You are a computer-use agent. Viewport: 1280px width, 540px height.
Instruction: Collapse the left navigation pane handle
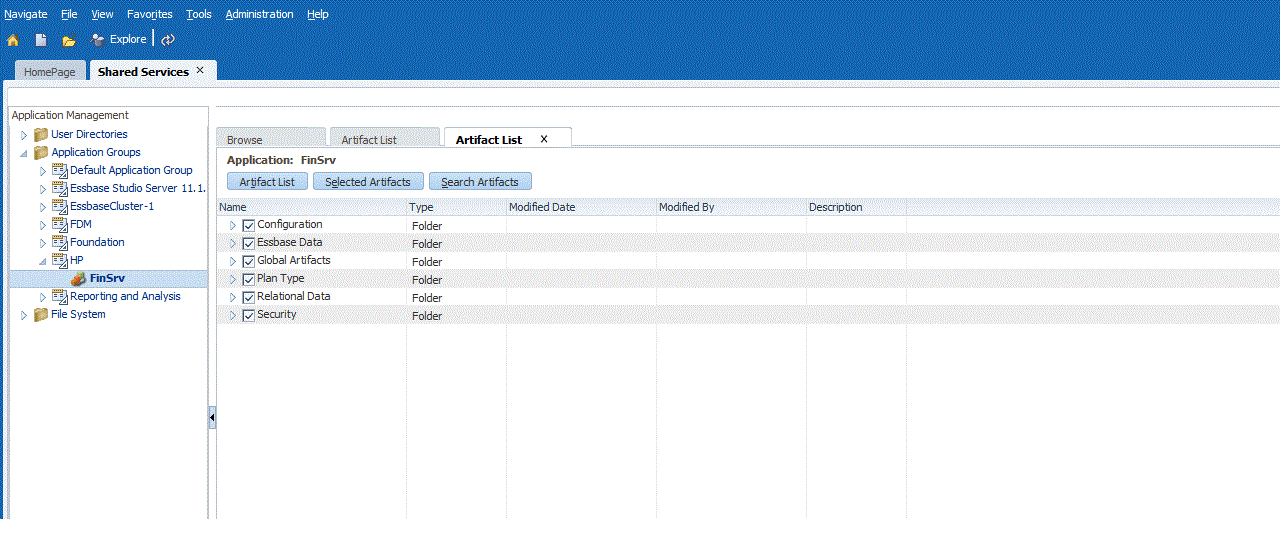(x=212, y=418)
